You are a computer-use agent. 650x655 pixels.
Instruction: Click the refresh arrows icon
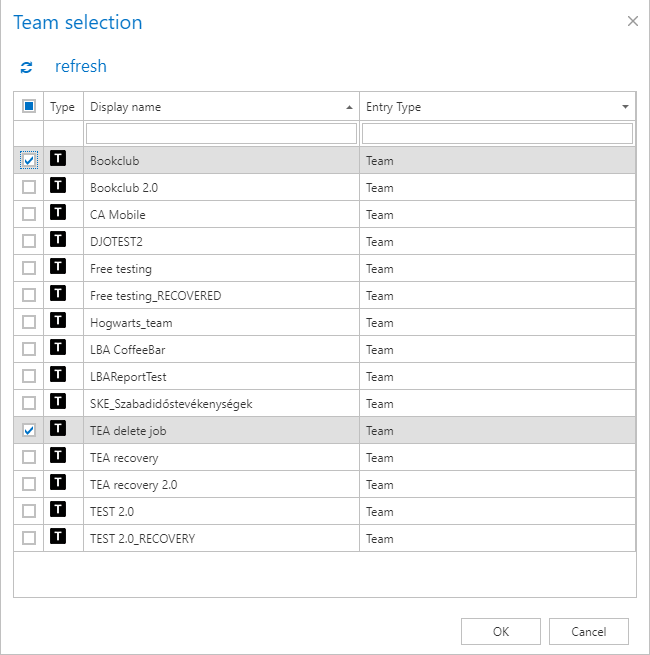point(26,67)
